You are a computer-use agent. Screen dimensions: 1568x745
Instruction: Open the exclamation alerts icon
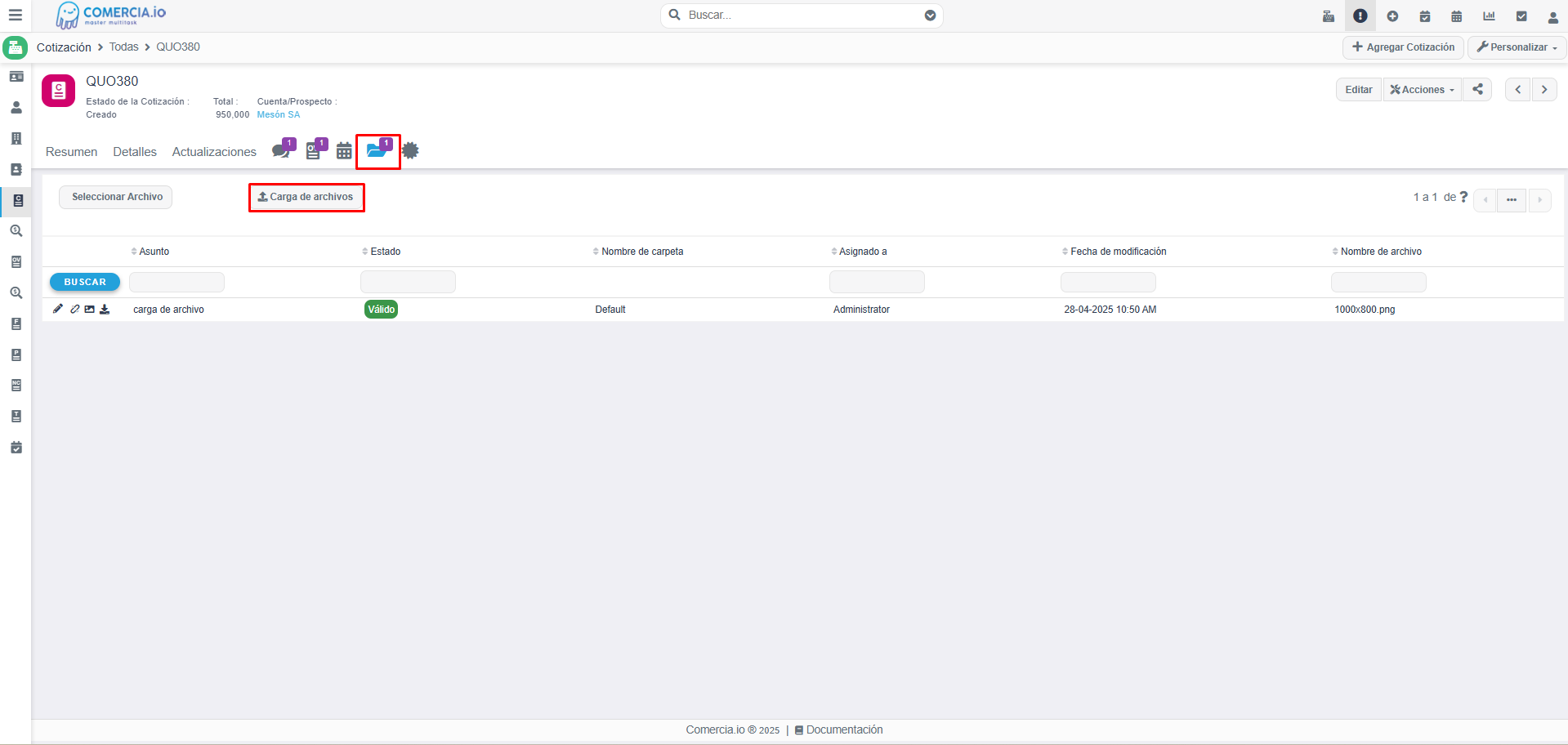tap(1360, 16)
